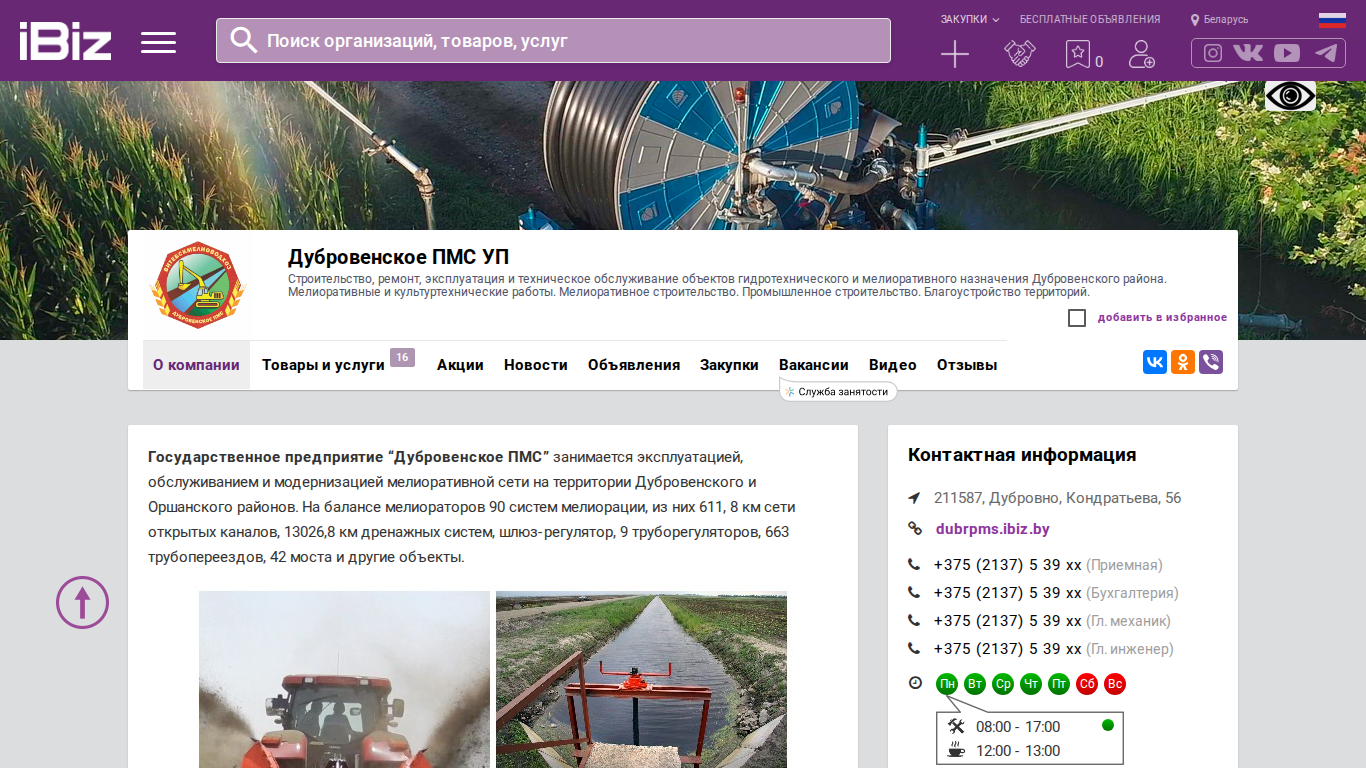
Task: Check the добавить в избранное checkbox
Action: point(1077,318)
